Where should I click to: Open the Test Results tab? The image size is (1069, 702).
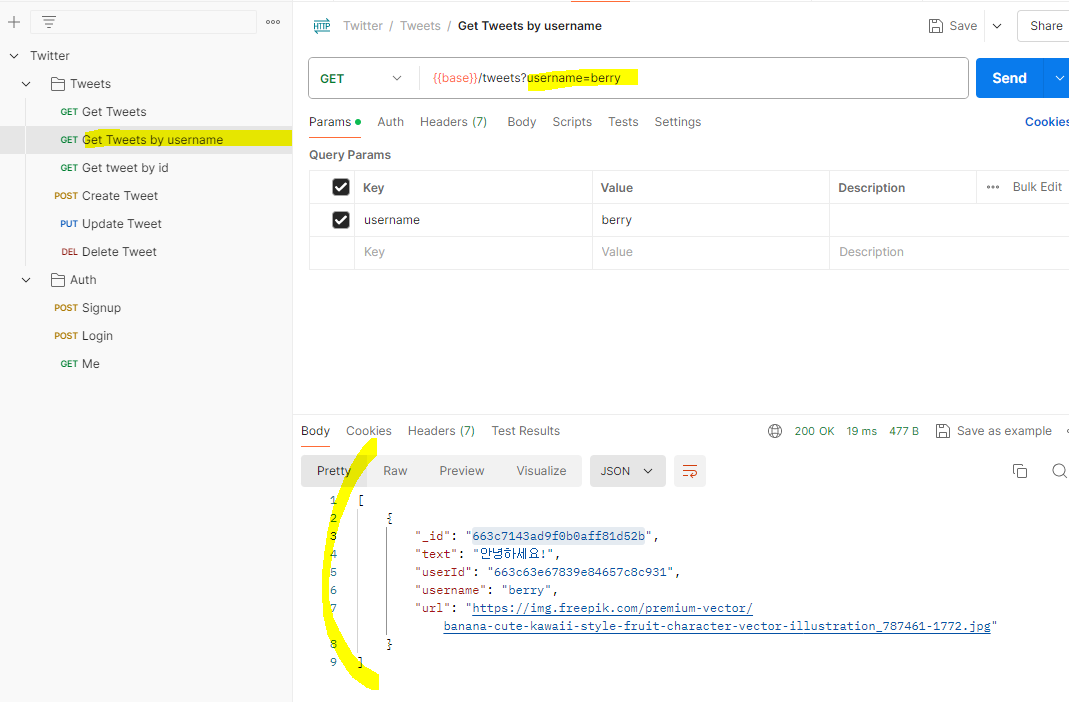point(526,431)
